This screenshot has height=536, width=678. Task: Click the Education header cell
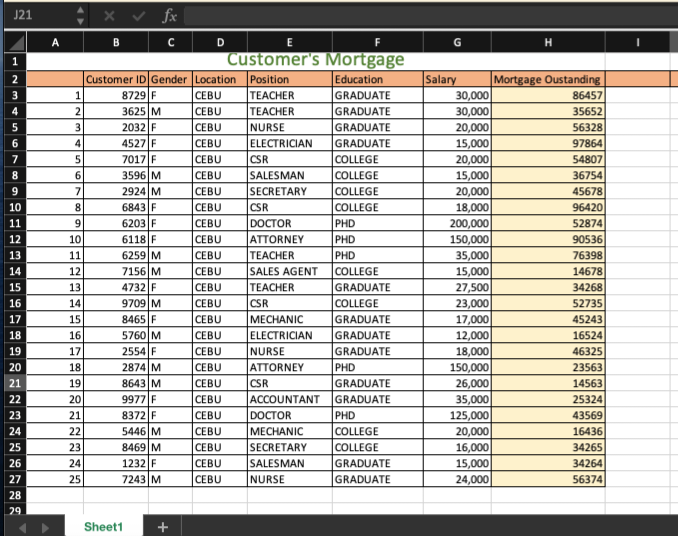pos(378,79)
